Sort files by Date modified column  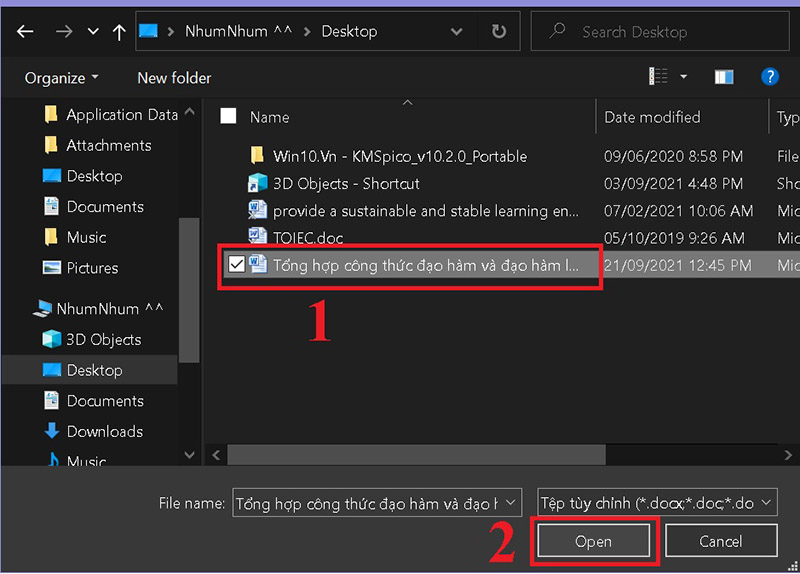coord(652,117)
